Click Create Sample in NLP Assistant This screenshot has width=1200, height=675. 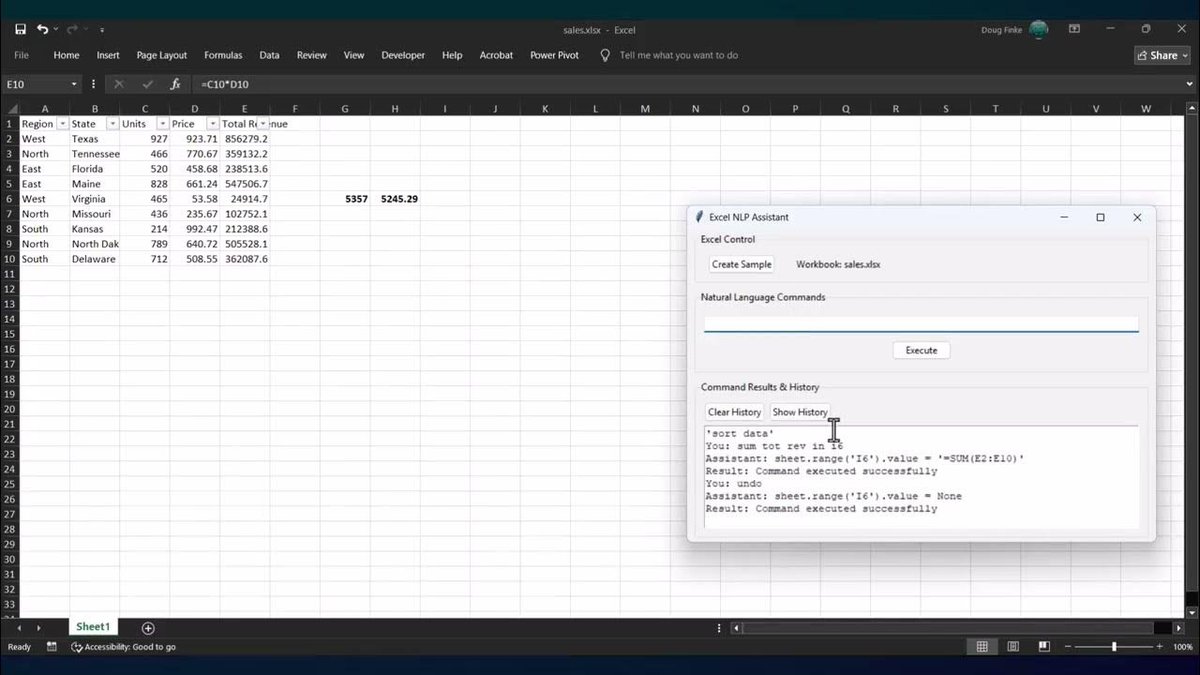pos(741,264)
